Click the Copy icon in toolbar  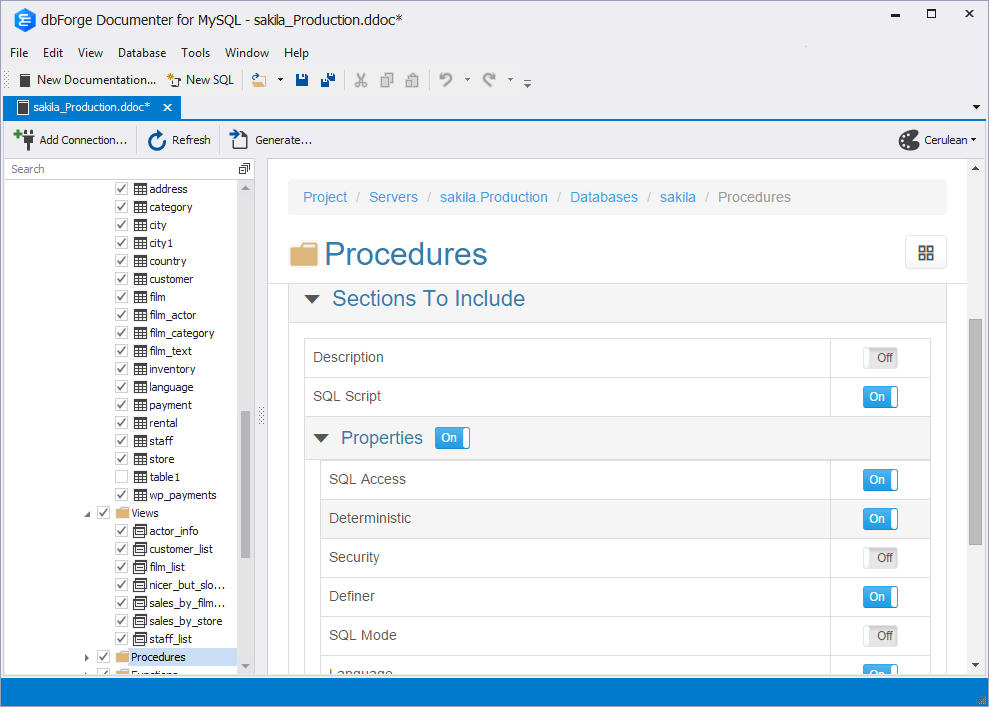(387, 80)
